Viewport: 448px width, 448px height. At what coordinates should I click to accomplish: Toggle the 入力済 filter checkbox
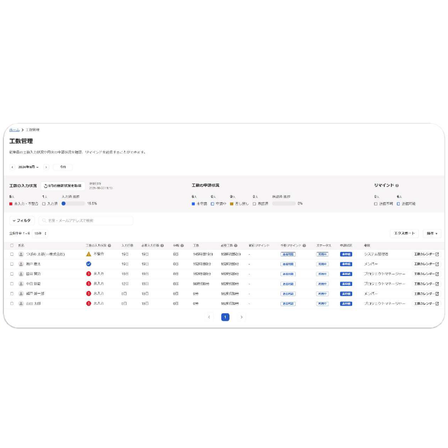44,204
